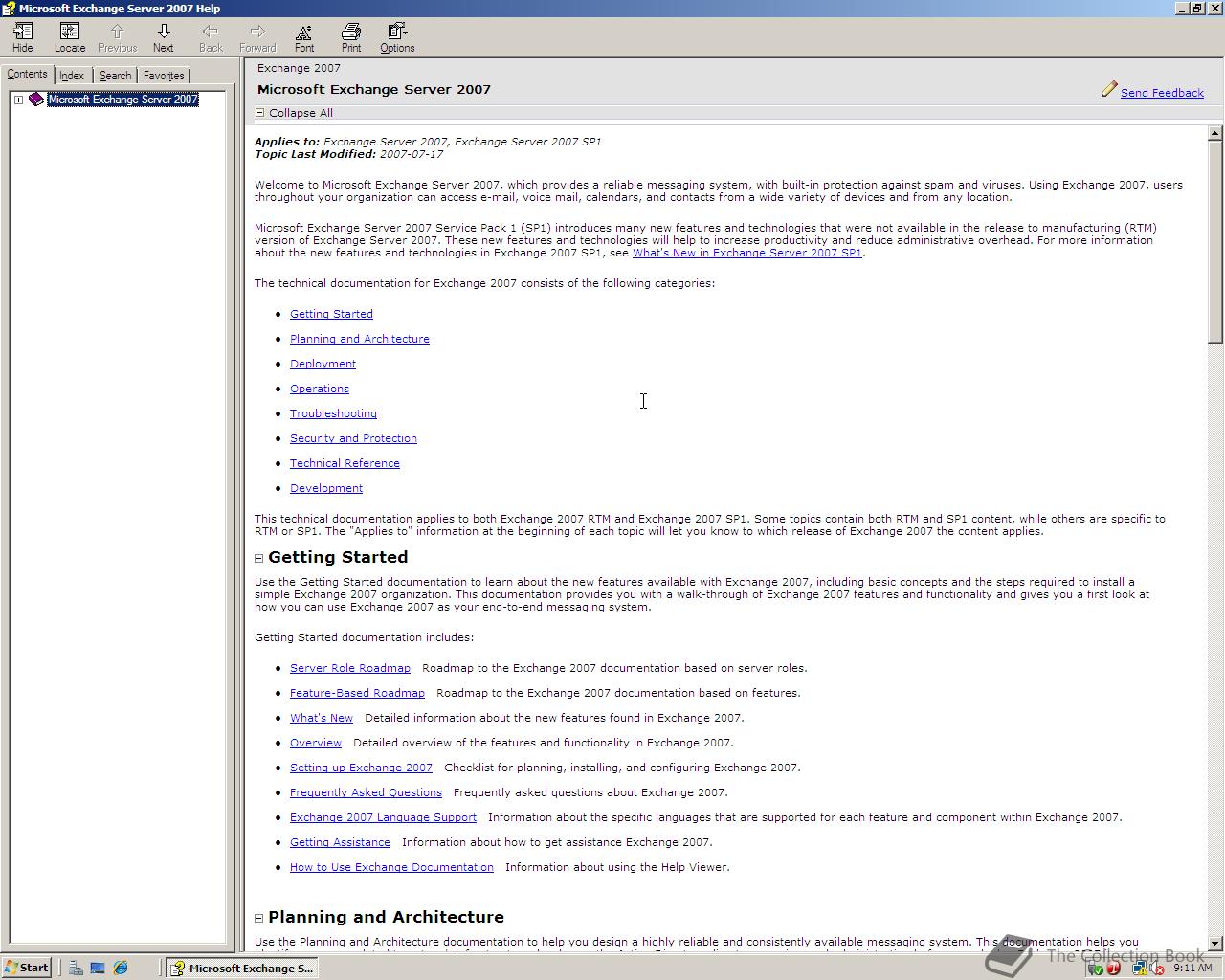Click Show Desktop quick launch icon
The width and height of the screenshot is (1225, 980).
point(98,968)
